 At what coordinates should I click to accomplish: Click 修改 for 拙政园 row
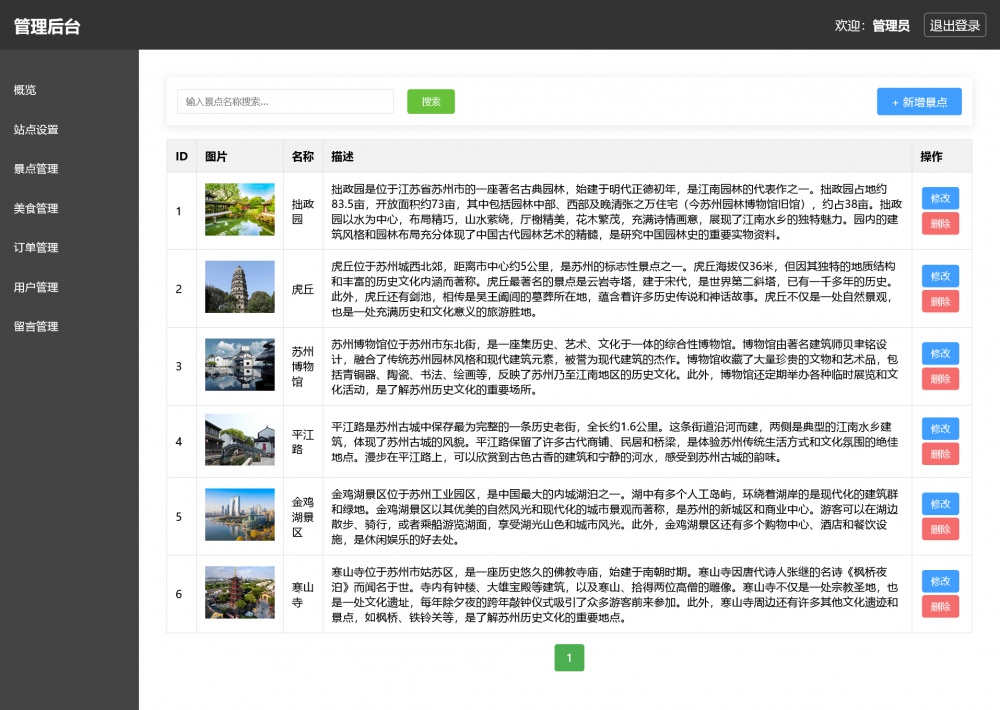[940, 198]
